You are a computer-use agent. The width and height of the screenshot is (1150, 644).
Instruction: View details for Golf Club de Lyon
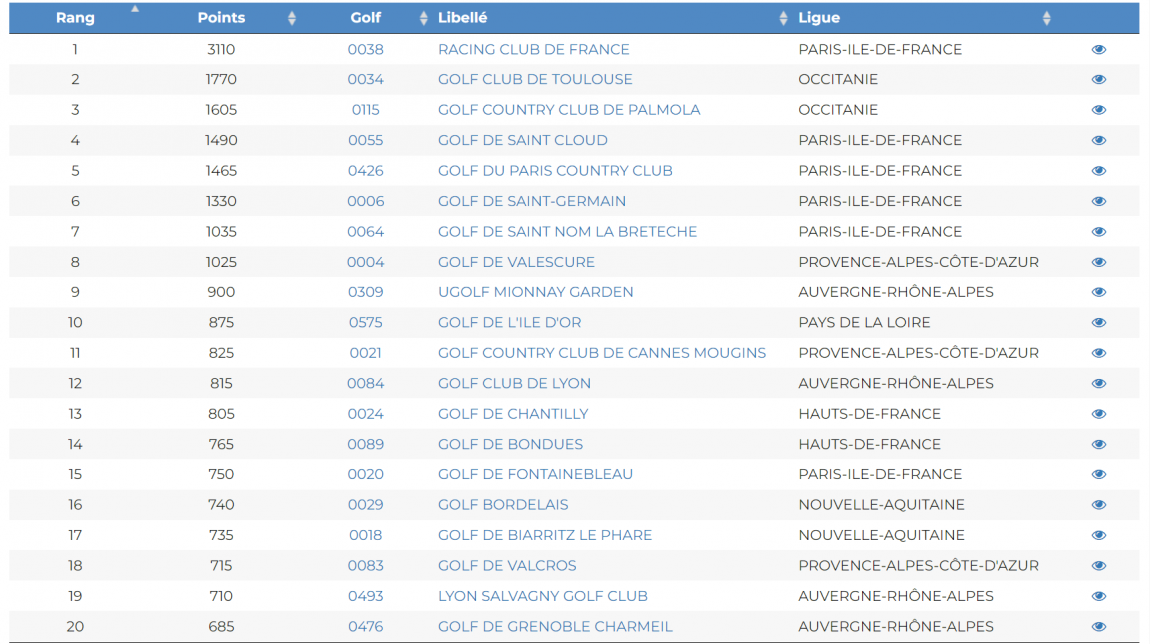point(1098,384)
